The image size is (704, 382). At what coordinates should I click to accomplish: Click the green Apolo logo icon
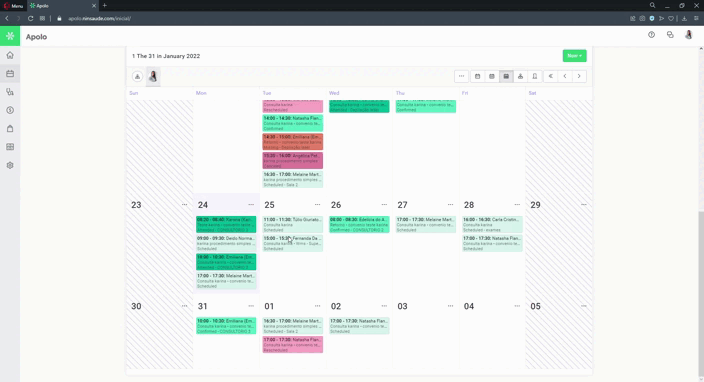point(10,36)
